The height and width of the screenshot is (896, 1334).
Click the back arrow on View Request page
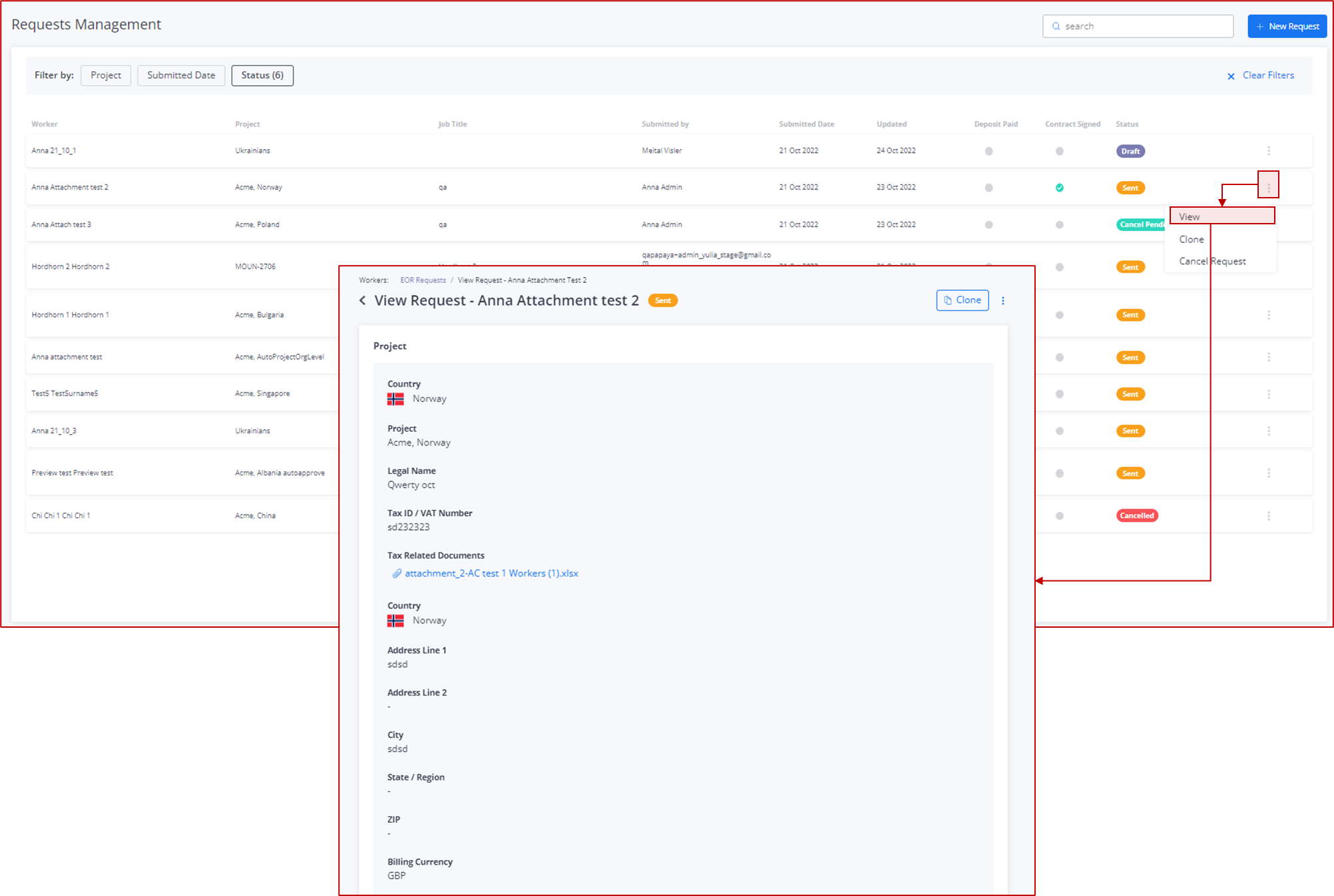click(x=363, y=300)
